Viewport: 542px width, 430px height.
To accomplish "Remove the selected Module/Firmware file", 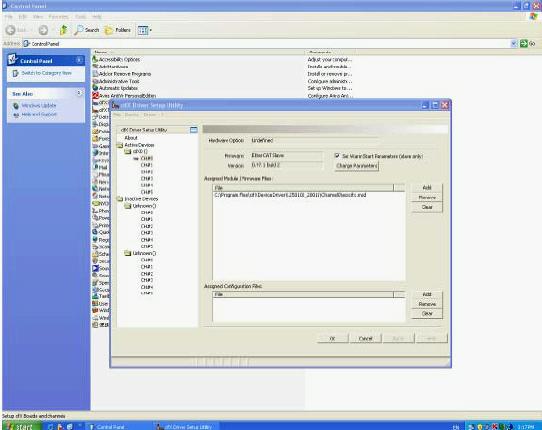I will point(427,197).
